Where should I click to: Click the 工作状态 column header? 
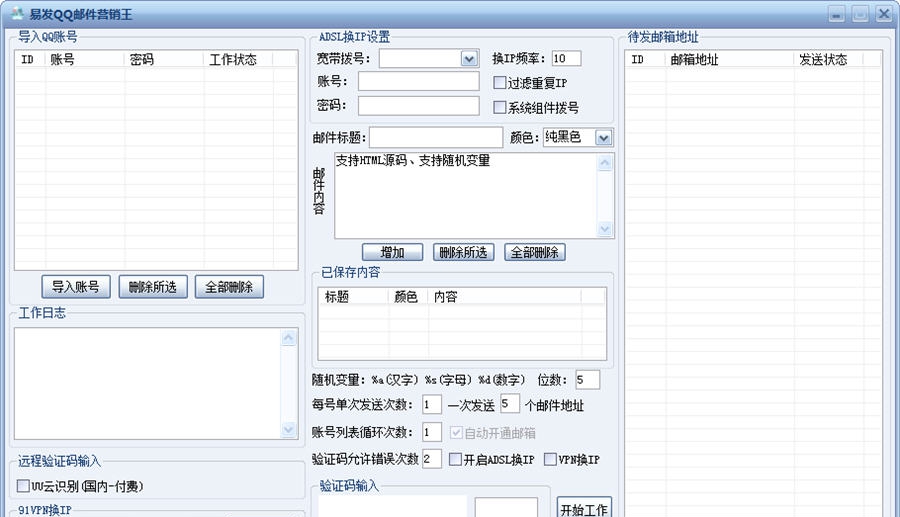tap(238, 59)
